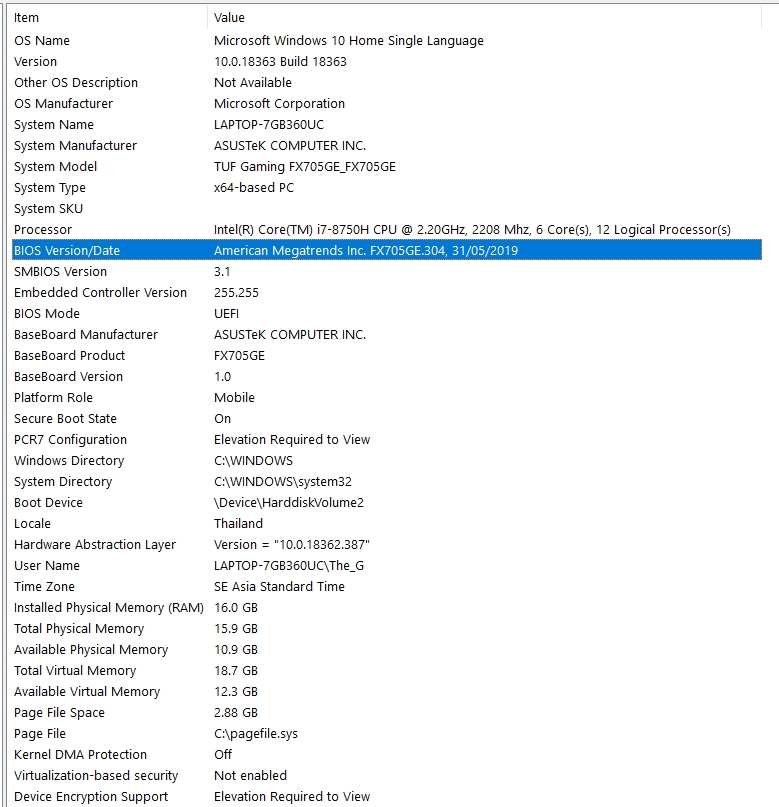This screenshot has height=807, width=779.
Task: Select the Installed Physical Memory (RAM) row
Action: [386, 608]
